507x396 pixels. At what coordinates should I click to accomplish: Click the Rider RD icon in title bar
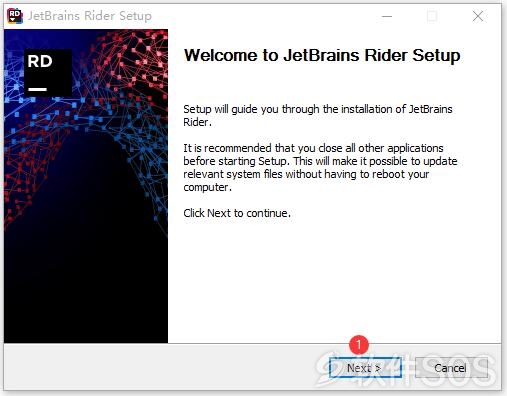[15, 16]
